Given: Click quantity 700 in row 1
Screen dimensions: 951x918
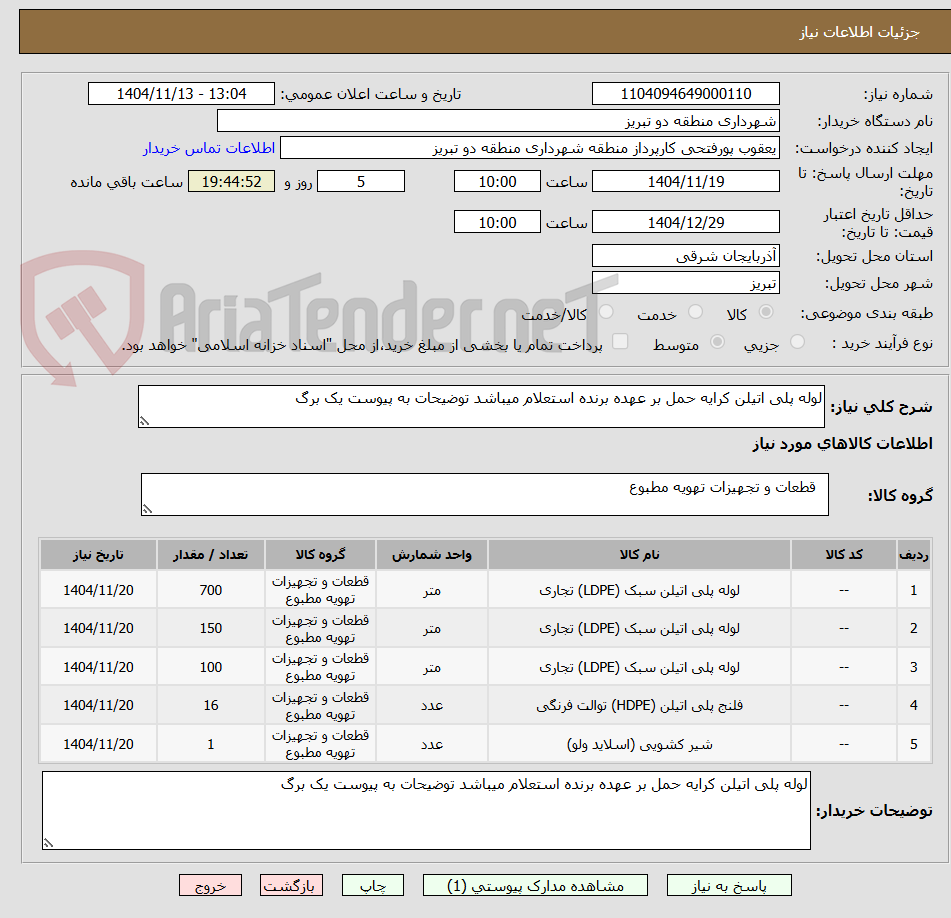Looking at the screenshot, I should click(210, 590).
